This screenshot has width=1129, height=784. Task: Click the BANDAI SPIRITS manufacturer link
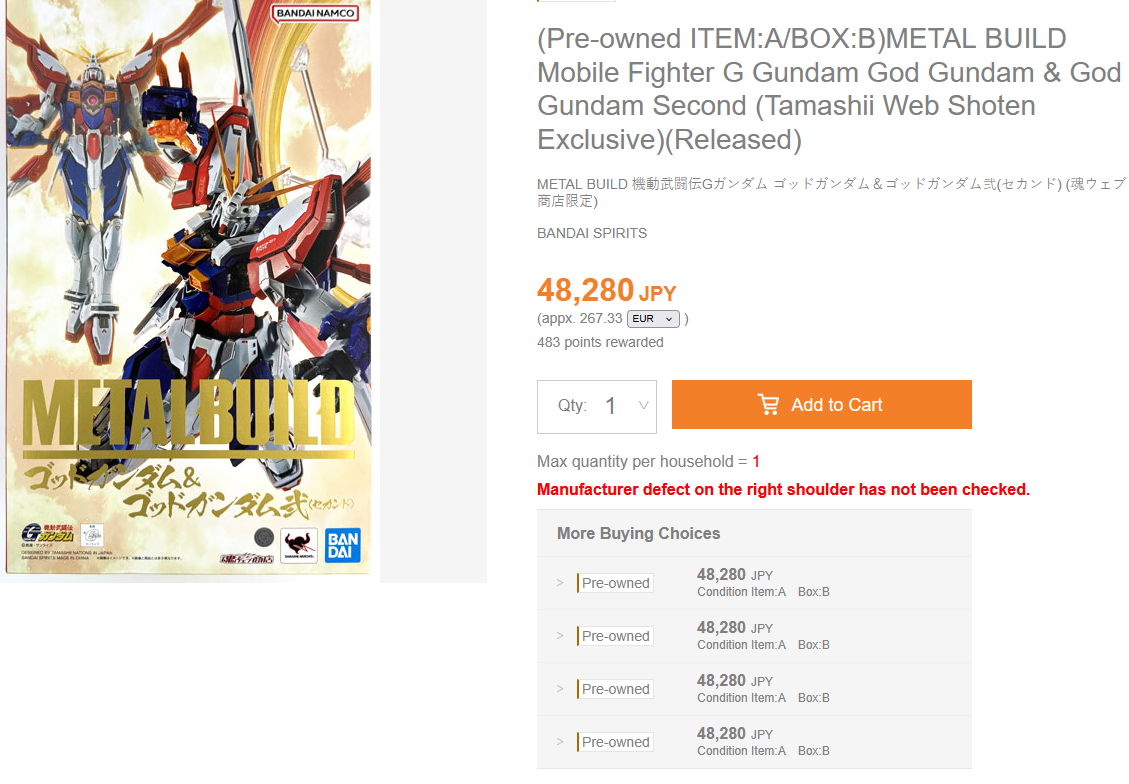click(592, 233)
